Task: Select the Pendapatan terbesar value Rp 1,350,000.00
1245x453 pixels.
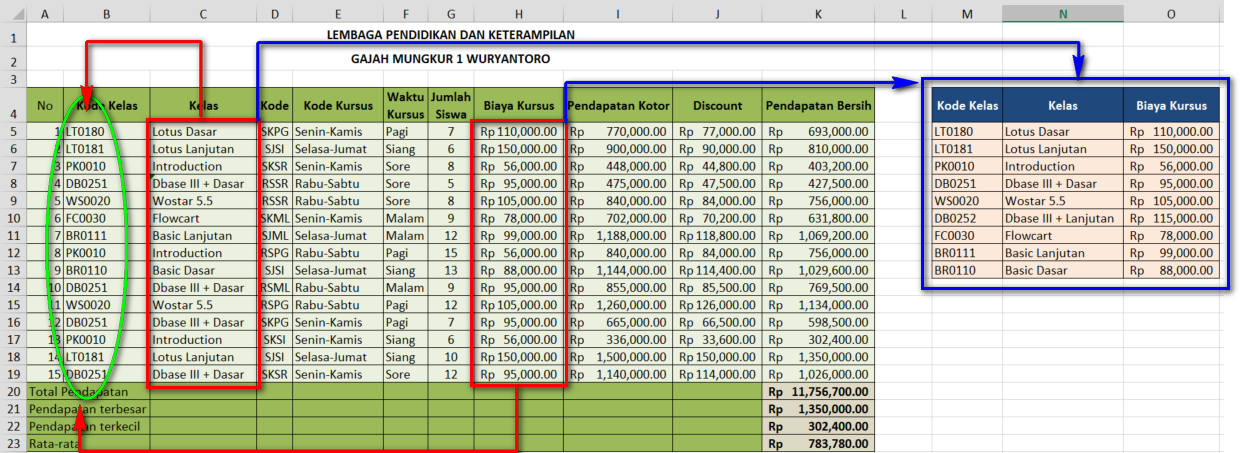Action: (x=818, y=409)
